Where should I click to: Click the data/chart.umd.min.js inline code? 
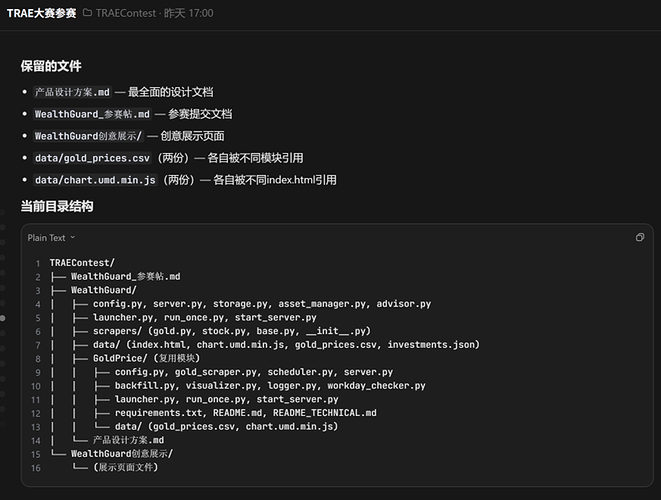click(x=95, y=180)
